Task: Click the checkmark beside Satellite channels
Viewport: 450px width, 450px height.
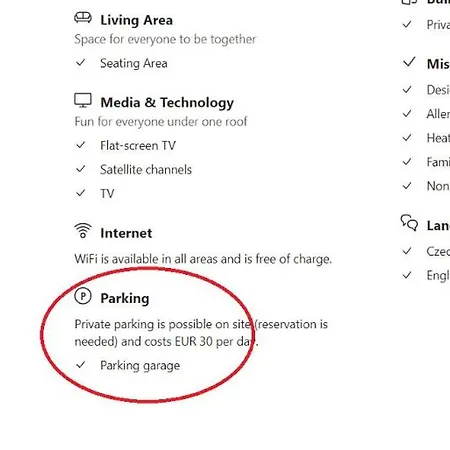Action: point(81,169)
